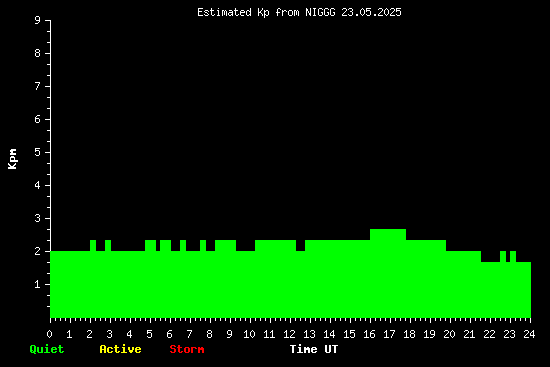Click the Kp value 7 label
550x367 pixels.
click(x=38, y=86)
